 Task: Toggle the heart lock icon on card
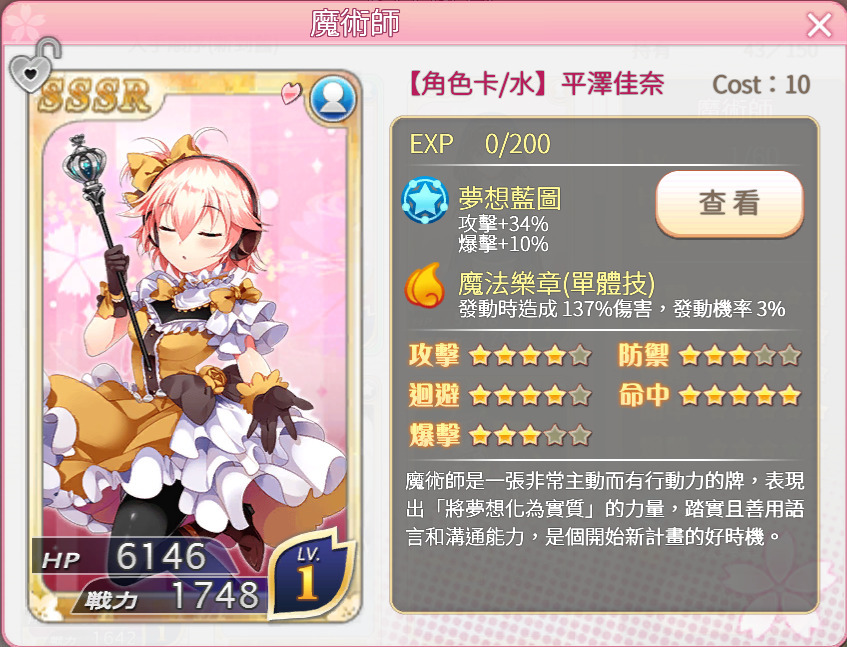(34, 66)
